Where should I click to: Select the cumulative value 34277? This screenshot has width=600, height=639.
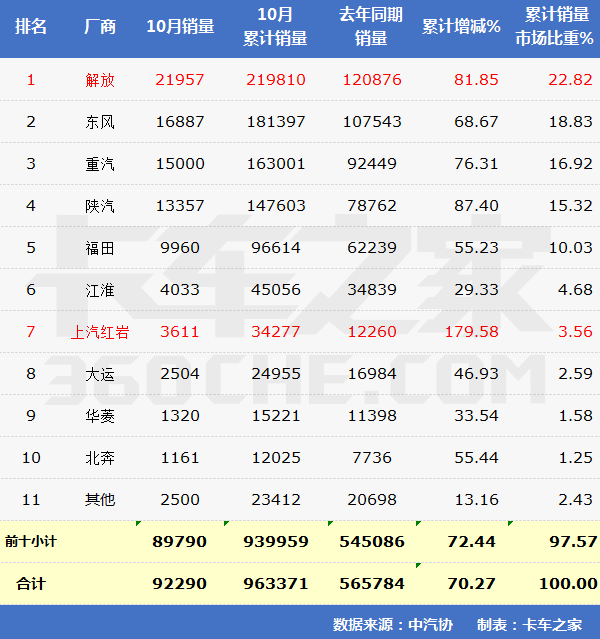[276, 332]
